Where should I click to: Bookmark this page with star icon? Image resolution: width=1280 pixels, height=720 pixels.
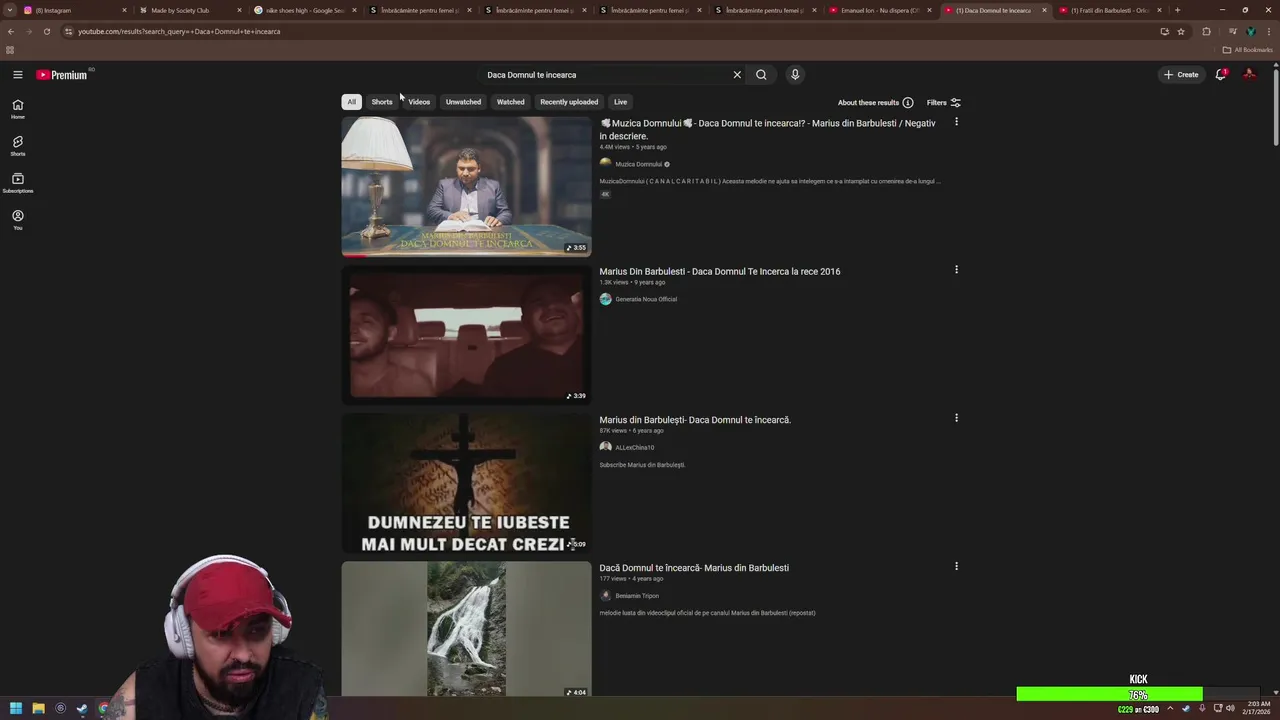coord(1181,31)
